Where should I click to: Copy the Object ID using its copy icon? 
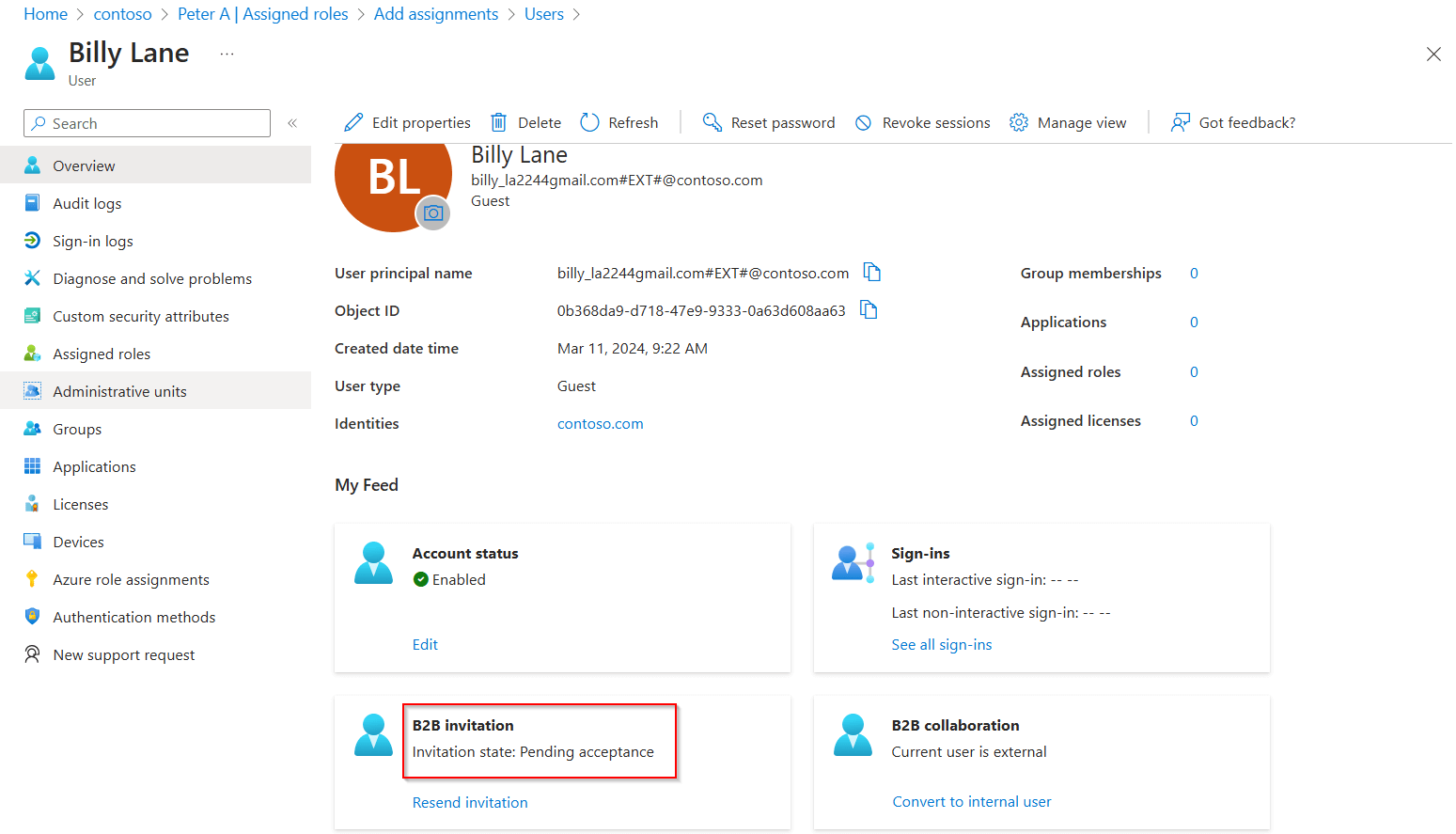[x=869, y=309]
